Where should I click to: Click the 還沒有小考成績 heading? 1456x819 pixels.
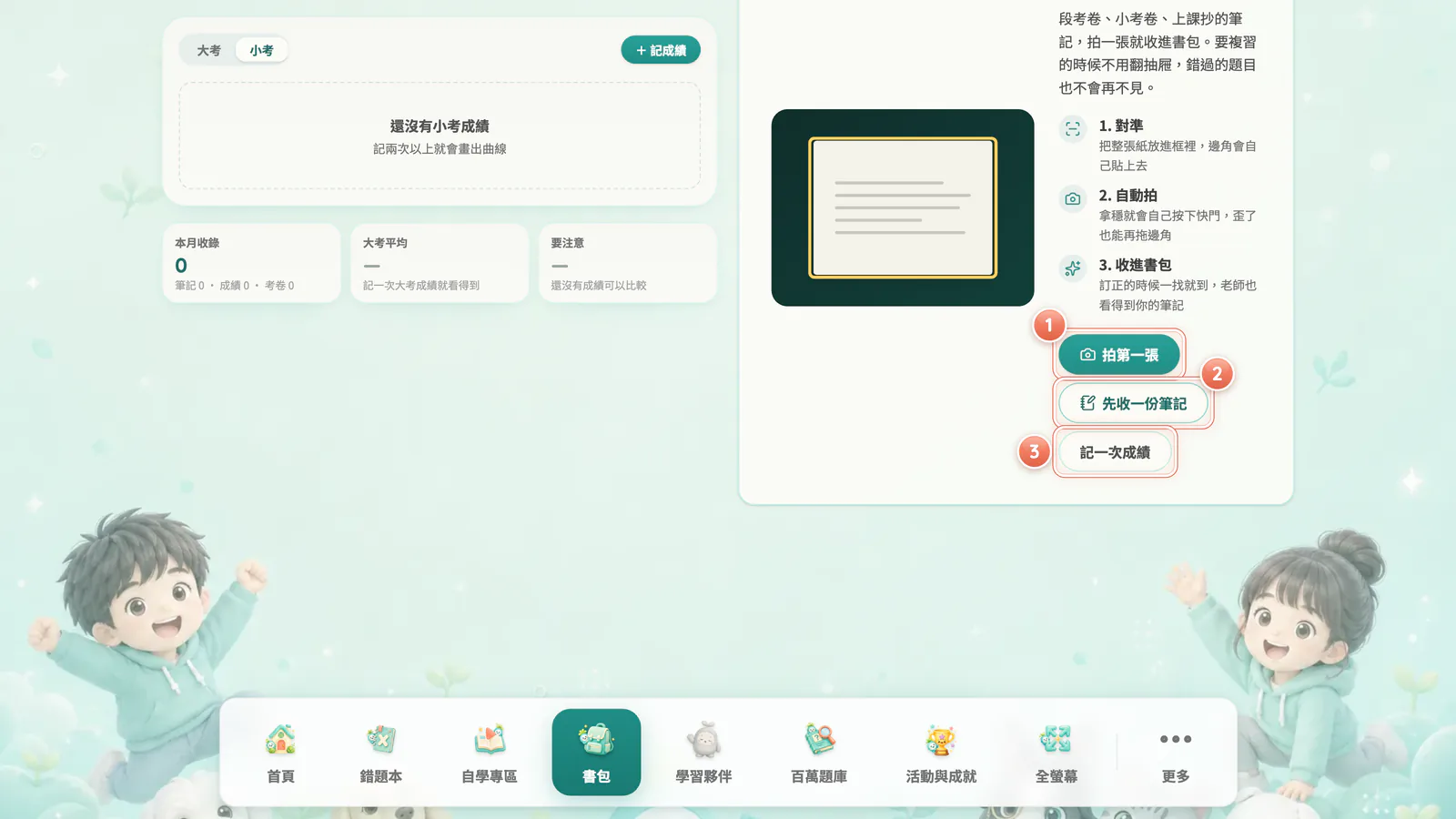[440, 126]
